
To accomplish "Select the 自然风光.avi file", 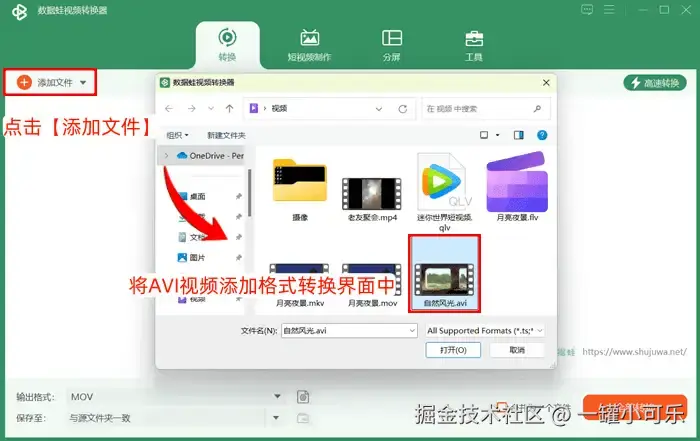I will pos(445,273).
